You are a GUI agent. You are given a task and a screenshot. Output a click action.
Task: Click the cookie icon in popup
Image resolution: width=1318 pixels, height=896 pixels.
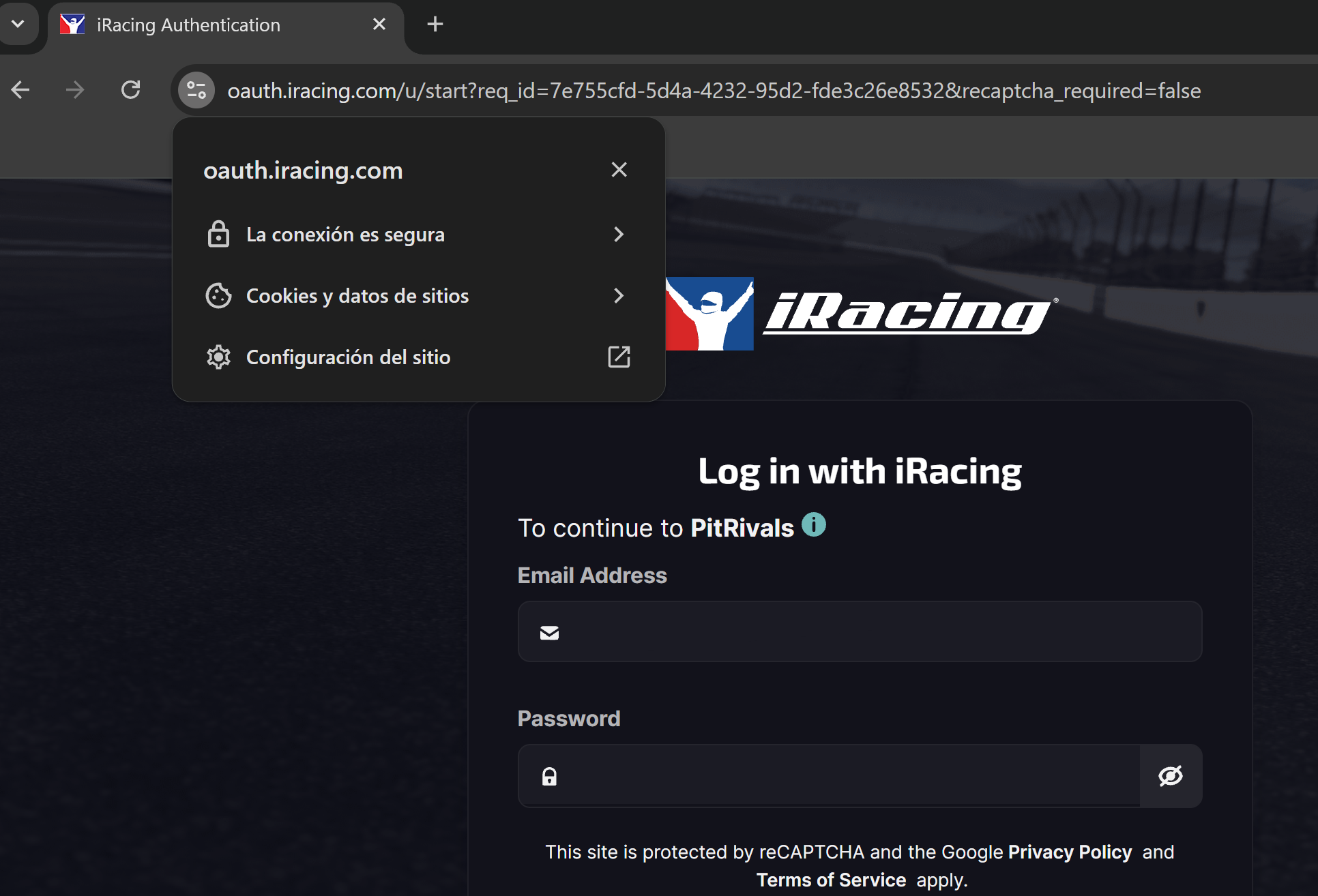[218, 295]
